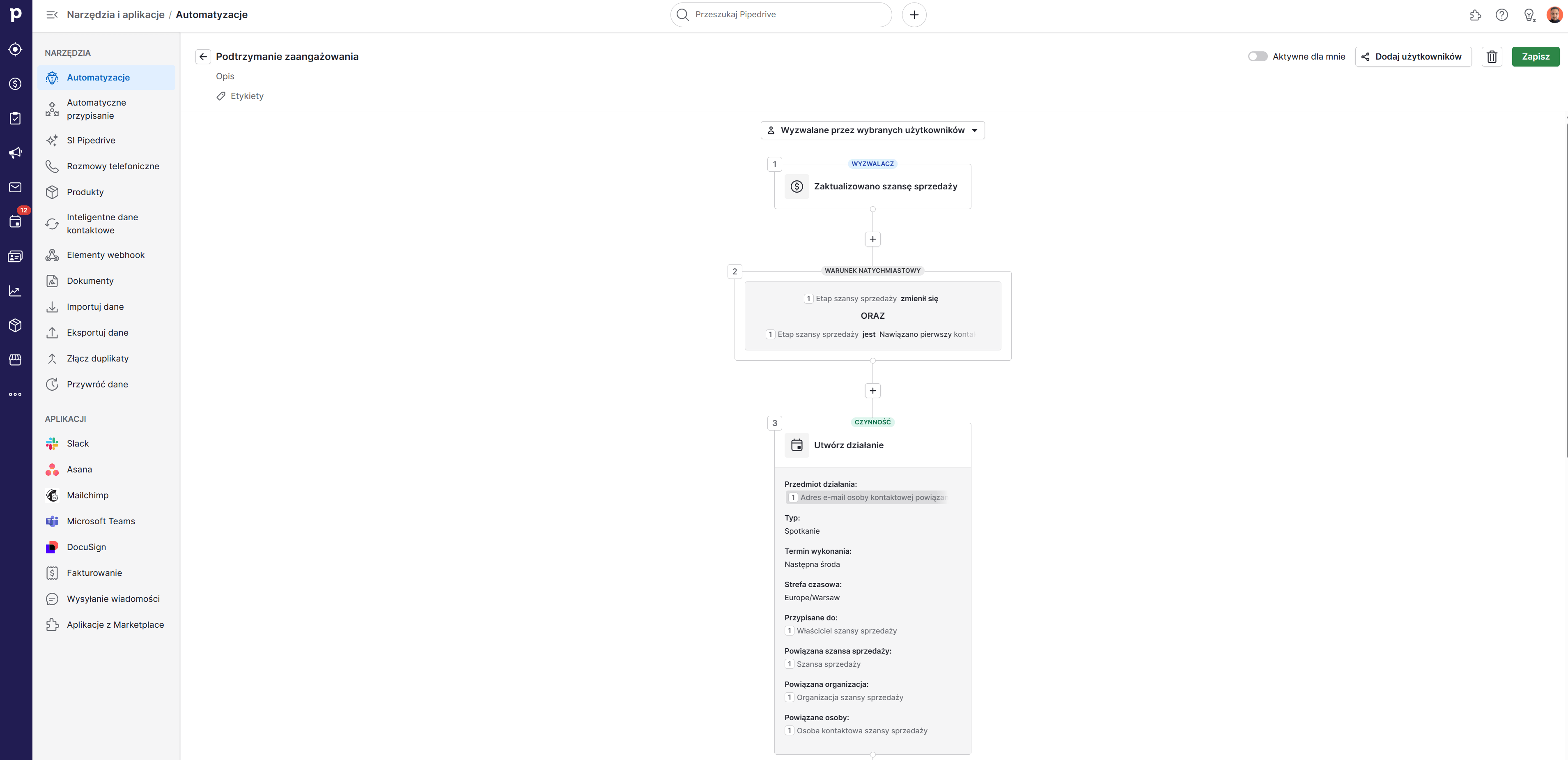Delete automation with the trash icon
Image resolution: width=1568 pixels, height=760 pixels.
[x=1491, y=57]
